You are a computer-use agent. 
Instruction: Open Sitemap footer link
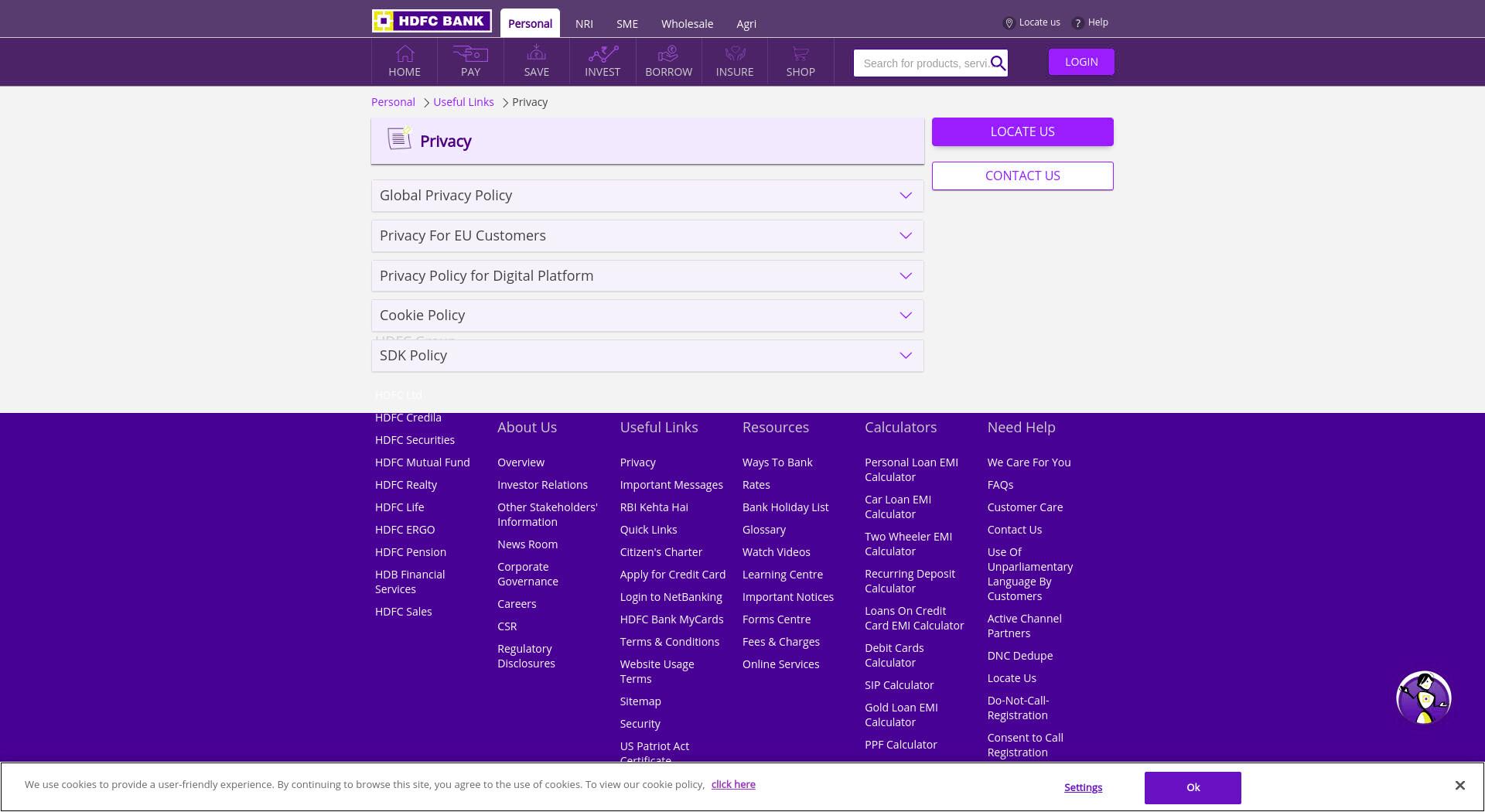coord(640,701)
